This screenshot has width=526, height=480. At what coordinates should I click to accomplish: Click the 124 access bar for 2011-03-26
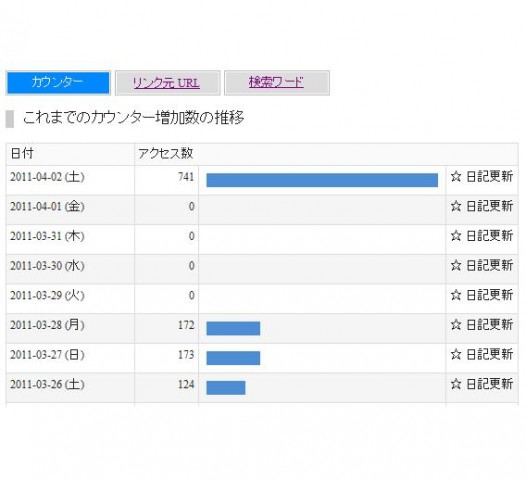point(226,388)
